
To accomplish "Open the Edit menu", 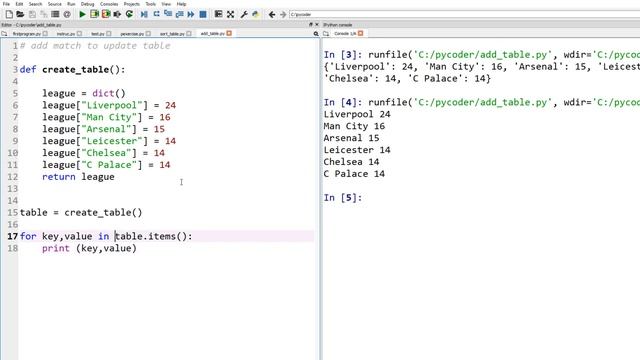I will (19, 4).
